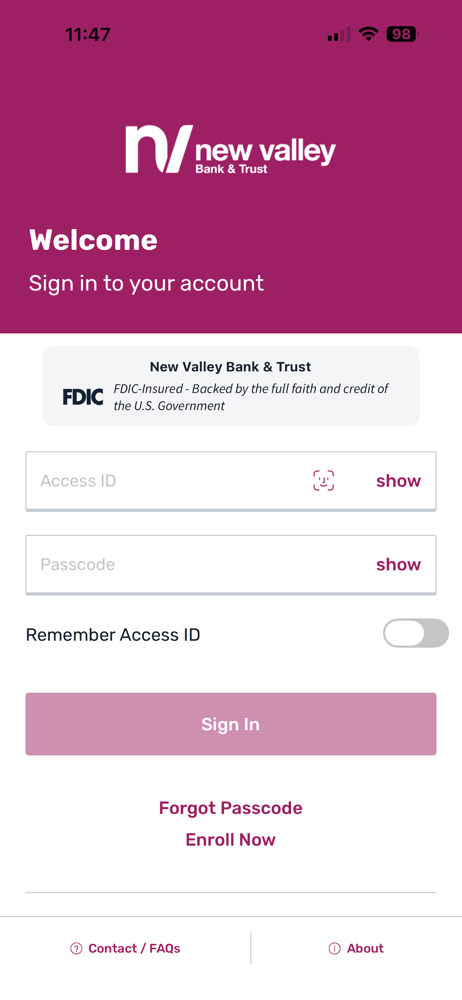Viewport: 462px width, 1000px height.
Task: Tap the Face ID icon in Access ID field
Action: [324, 480]
